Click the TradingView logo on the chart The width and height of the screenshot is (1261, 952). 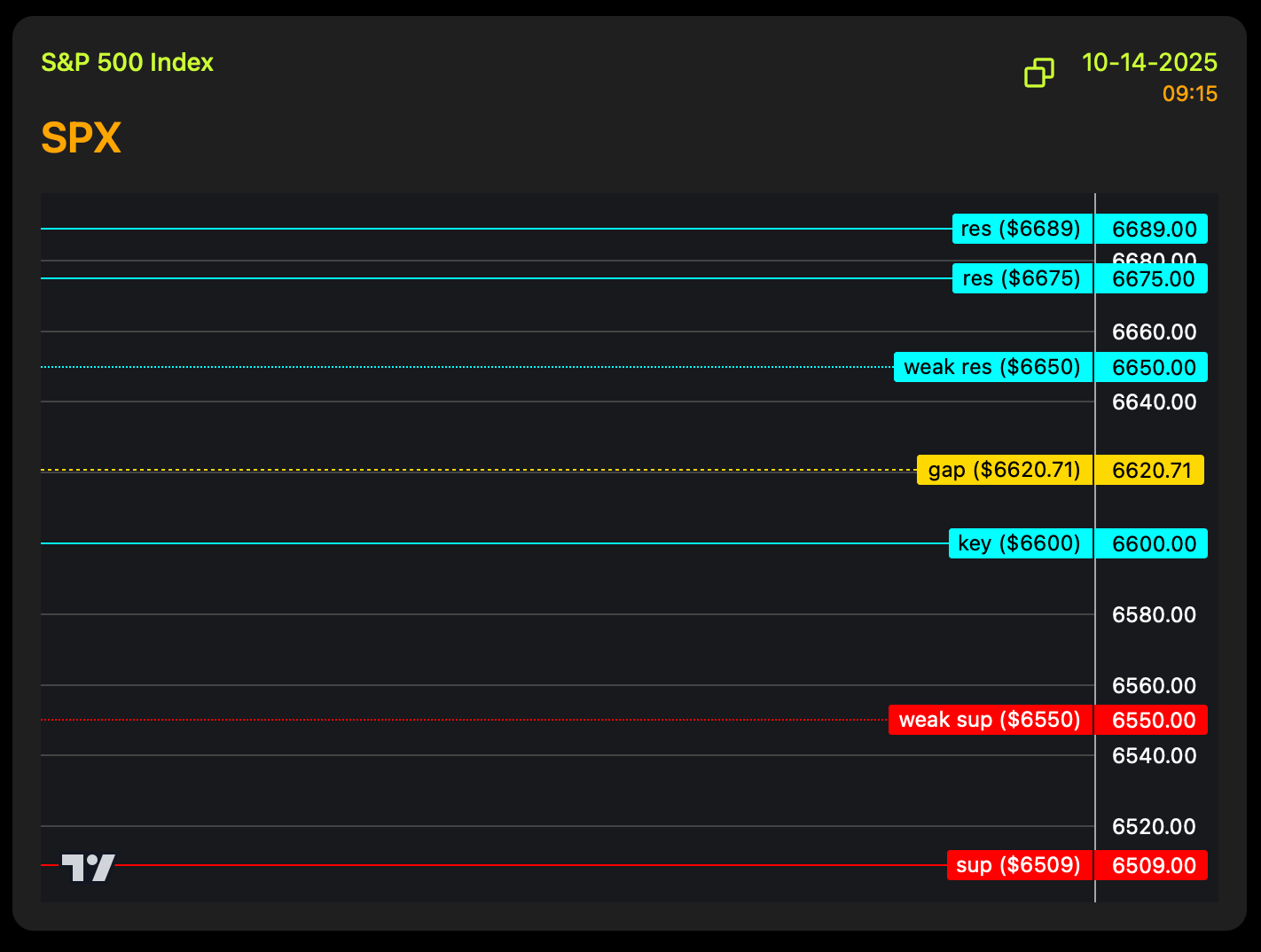point(89,867)
